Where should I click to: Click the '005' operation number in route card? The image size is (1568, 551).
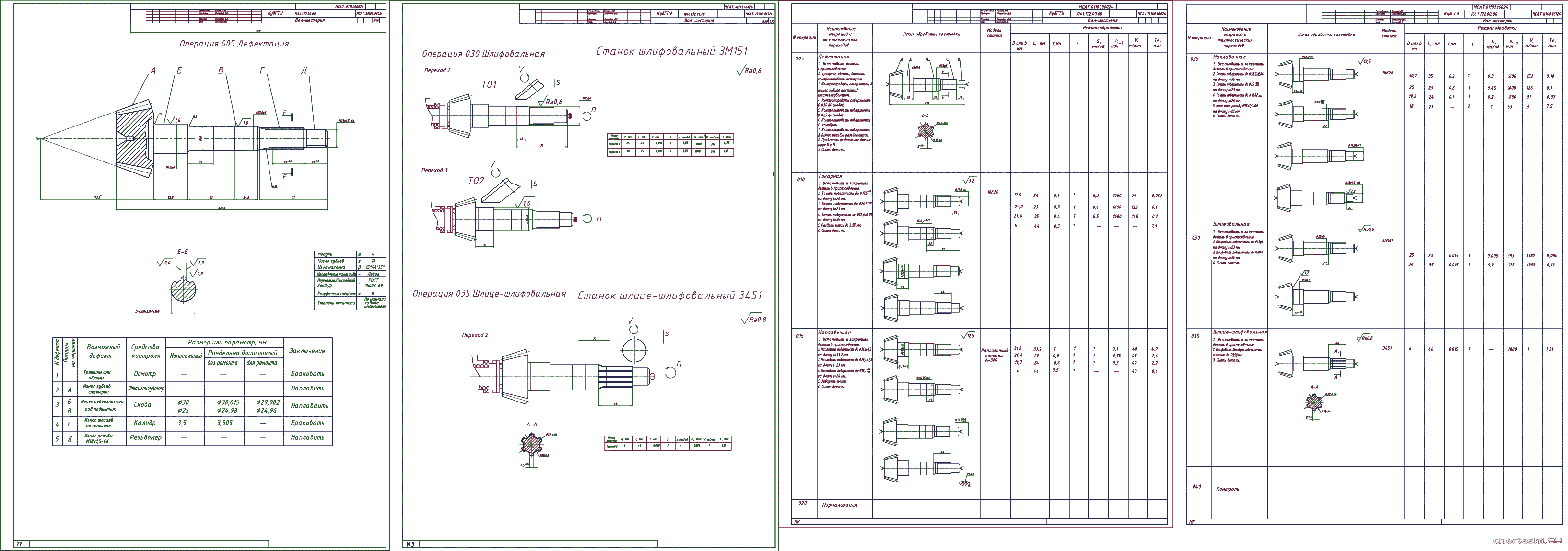click(799, 59)
